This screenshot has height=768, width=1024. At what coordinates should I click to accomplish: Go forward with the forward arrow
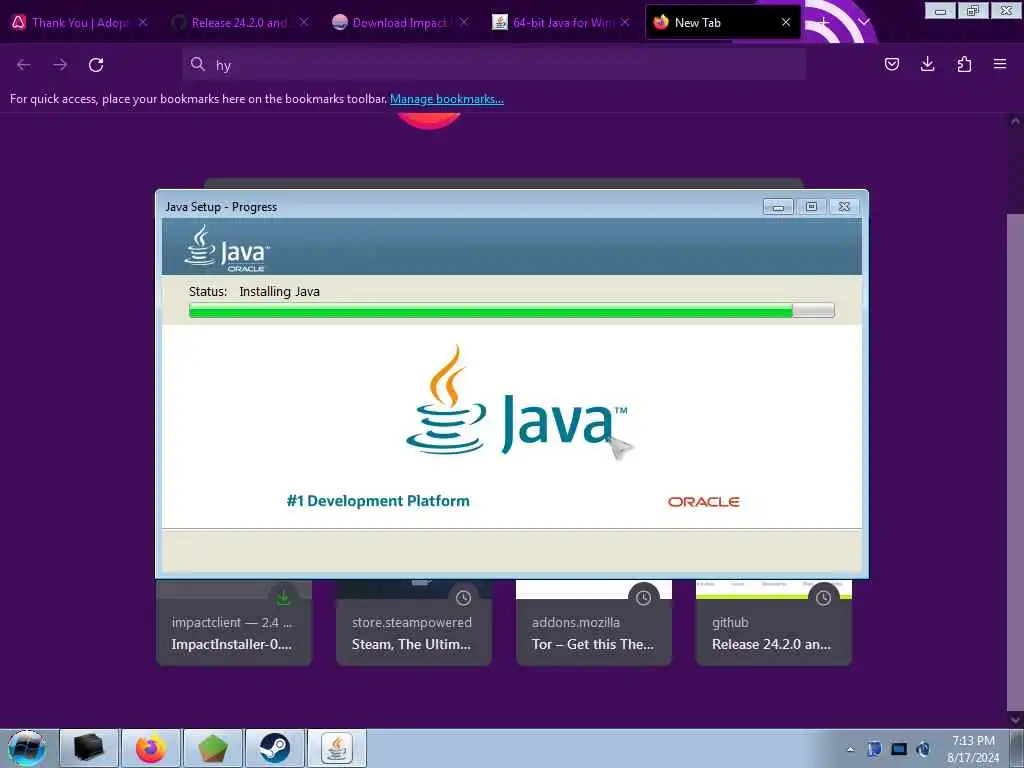(x=60, y=65)
